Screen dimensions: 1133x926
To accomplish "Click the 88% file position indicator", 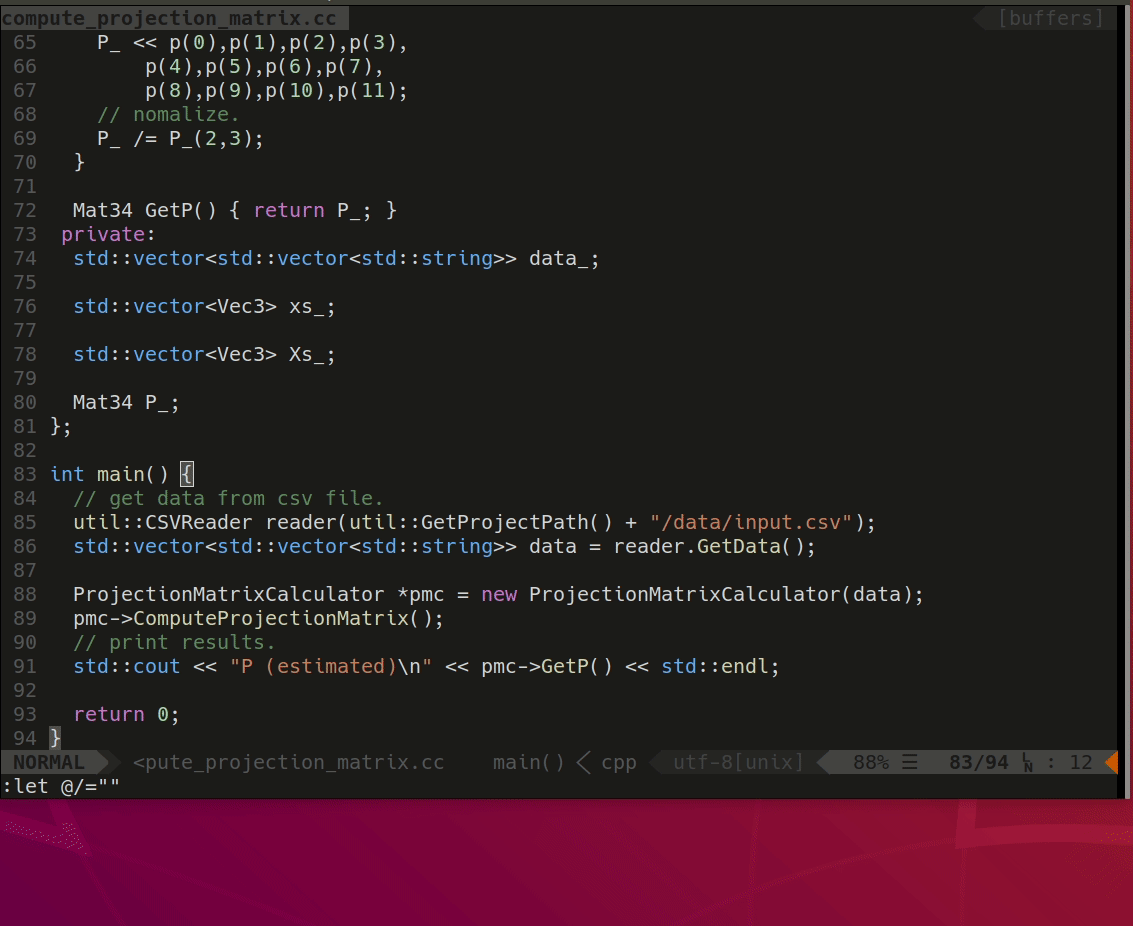I will click(871, 762).
